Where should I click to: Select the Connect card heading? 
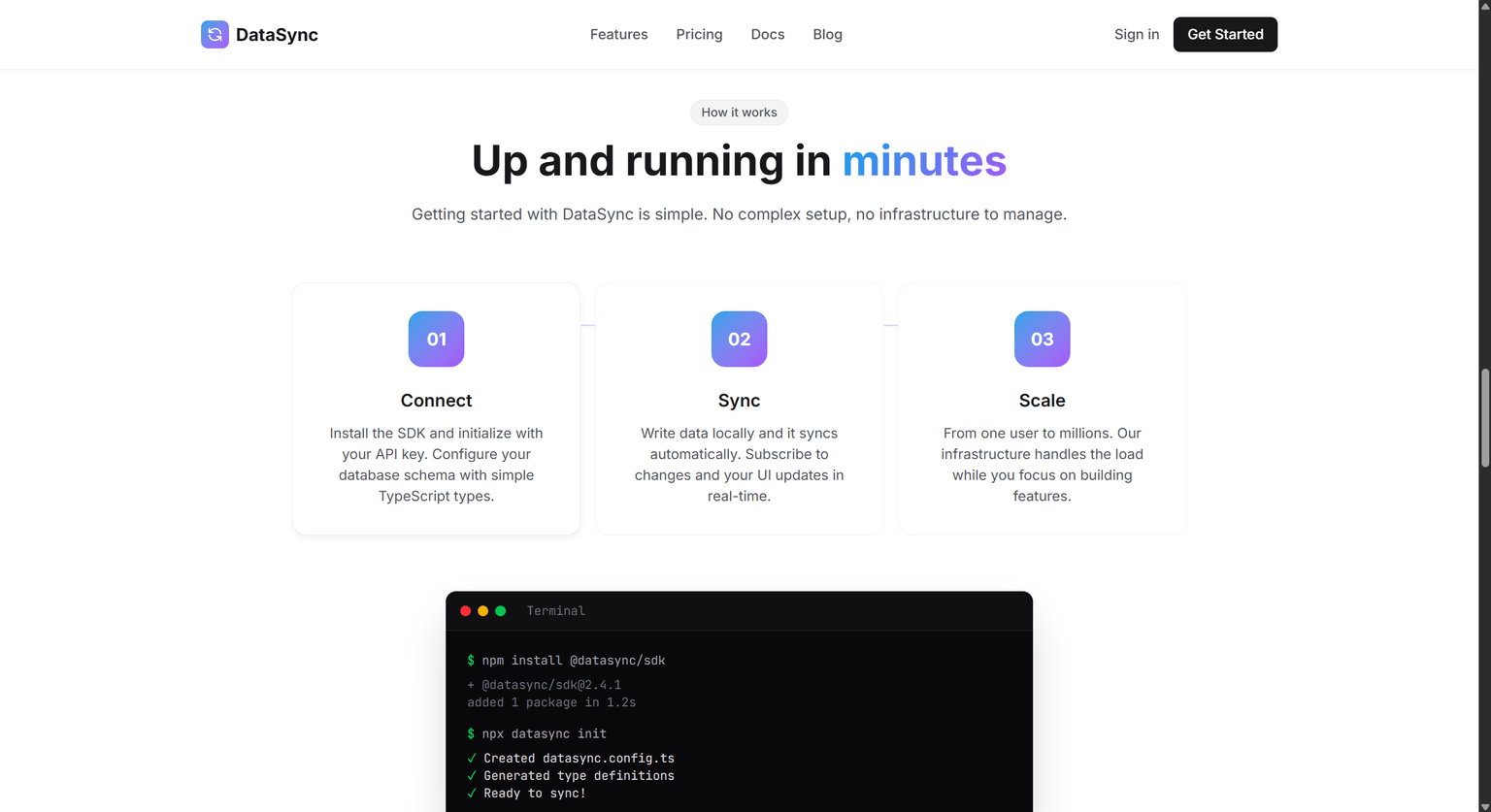coord(436,401)
